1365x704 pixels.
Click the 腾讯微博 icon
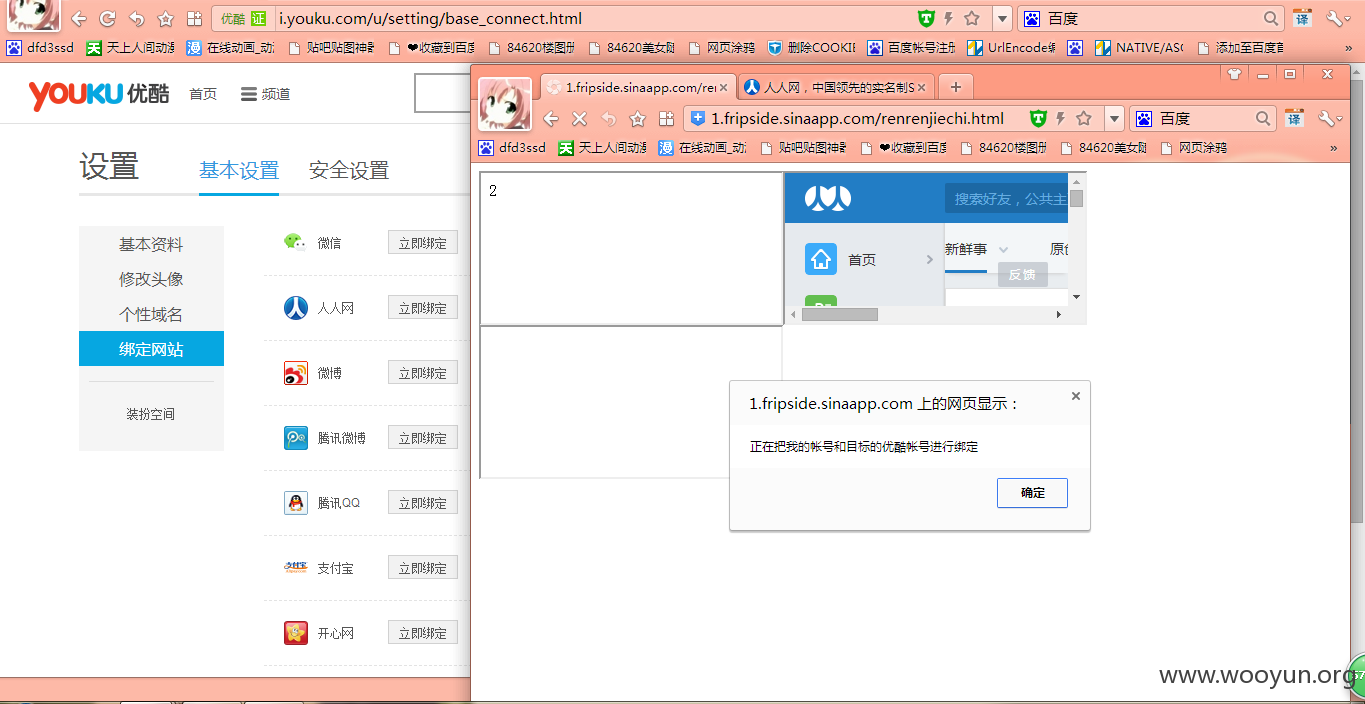pos(295,438)
